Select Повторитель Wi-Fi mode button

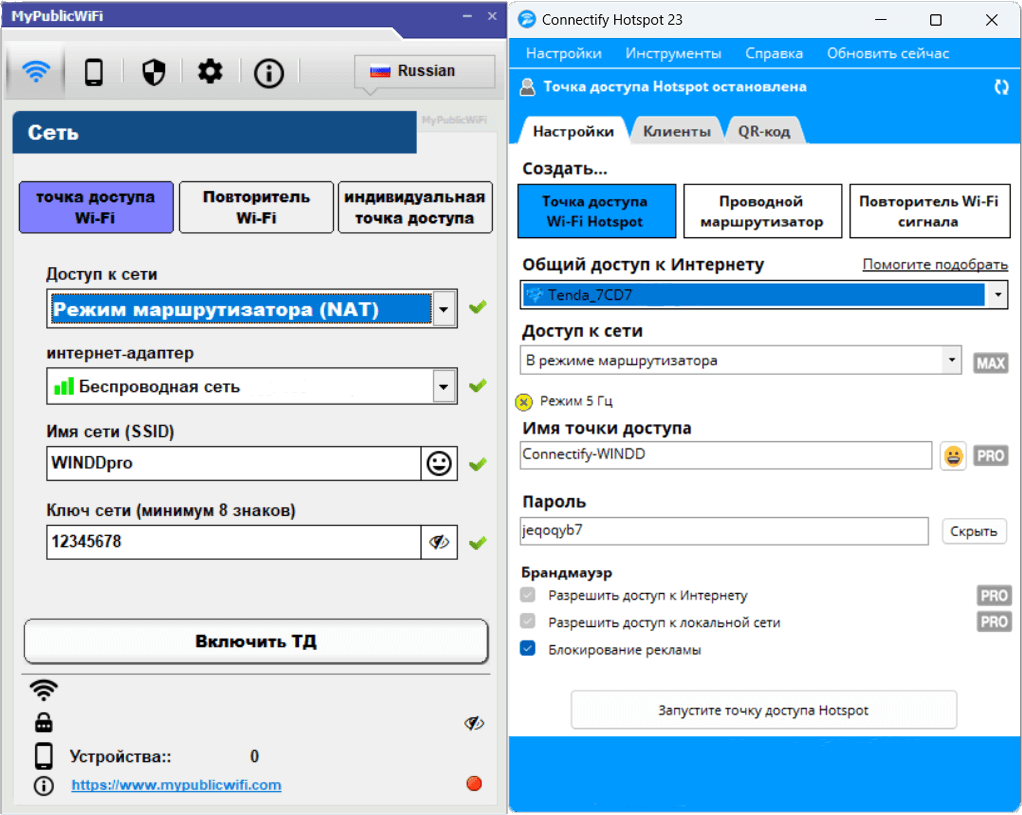pyautogui.click(x=256, y=207)
